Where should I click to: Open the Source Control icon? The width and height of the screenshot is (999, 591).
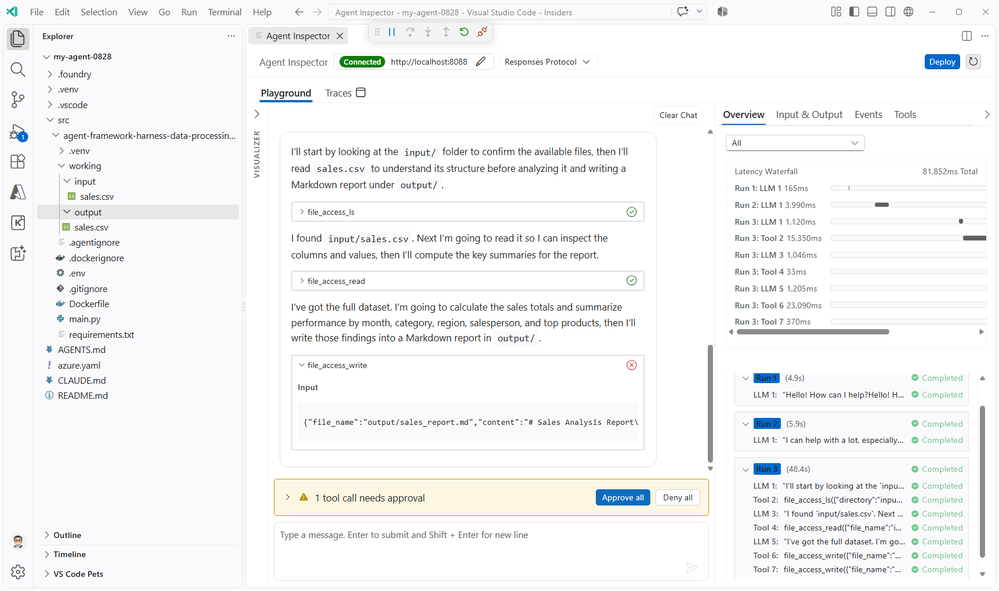[18, 99]
